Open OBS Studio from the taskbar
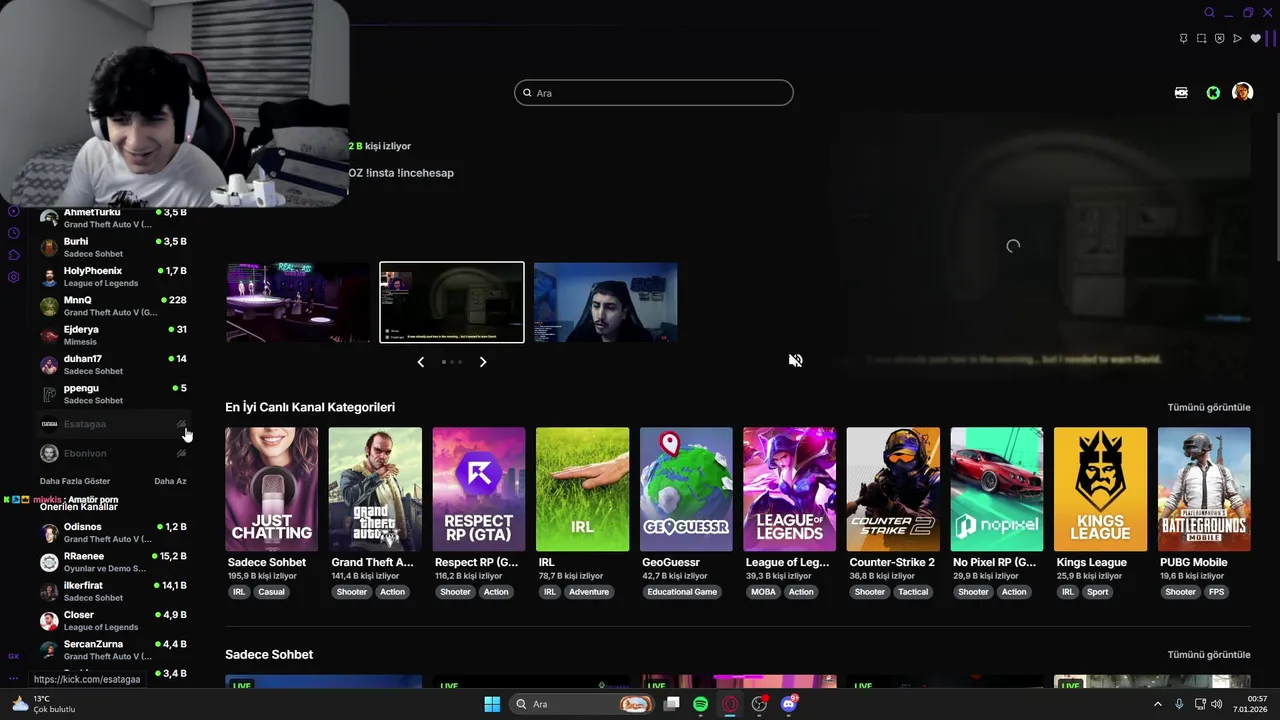 (759, 704)
